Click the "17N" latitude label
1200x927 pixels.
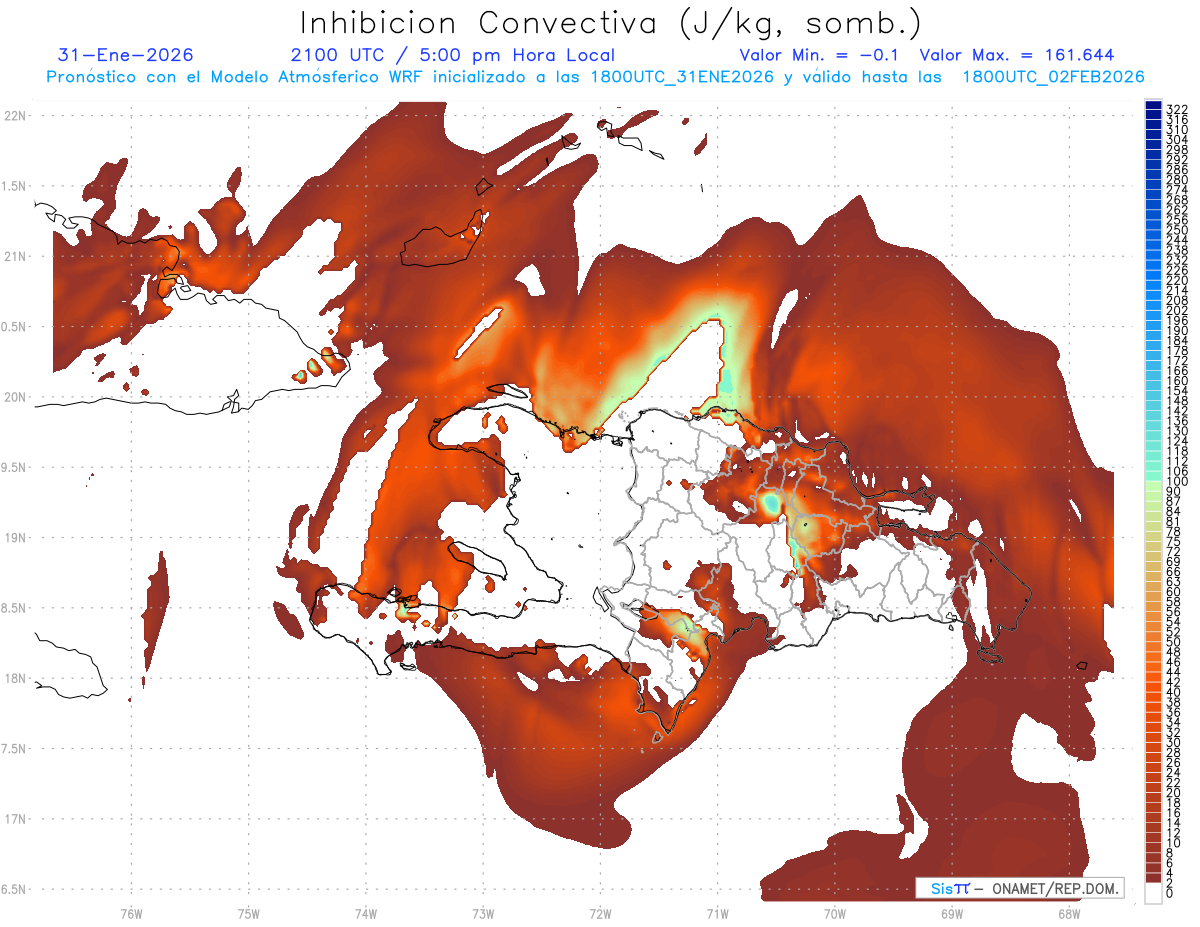(16, 819)
